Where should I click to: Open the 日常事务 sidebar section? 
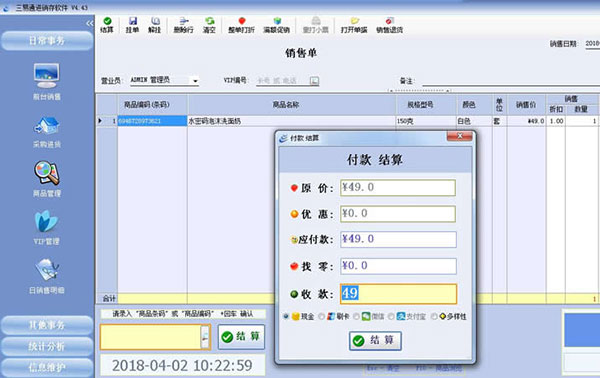click(47, 41)
